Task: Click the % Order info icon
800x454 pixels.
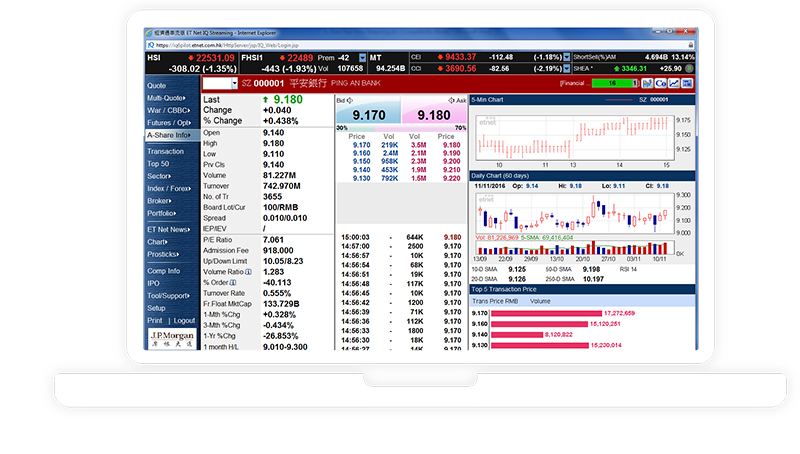Action: pos(233,283)
